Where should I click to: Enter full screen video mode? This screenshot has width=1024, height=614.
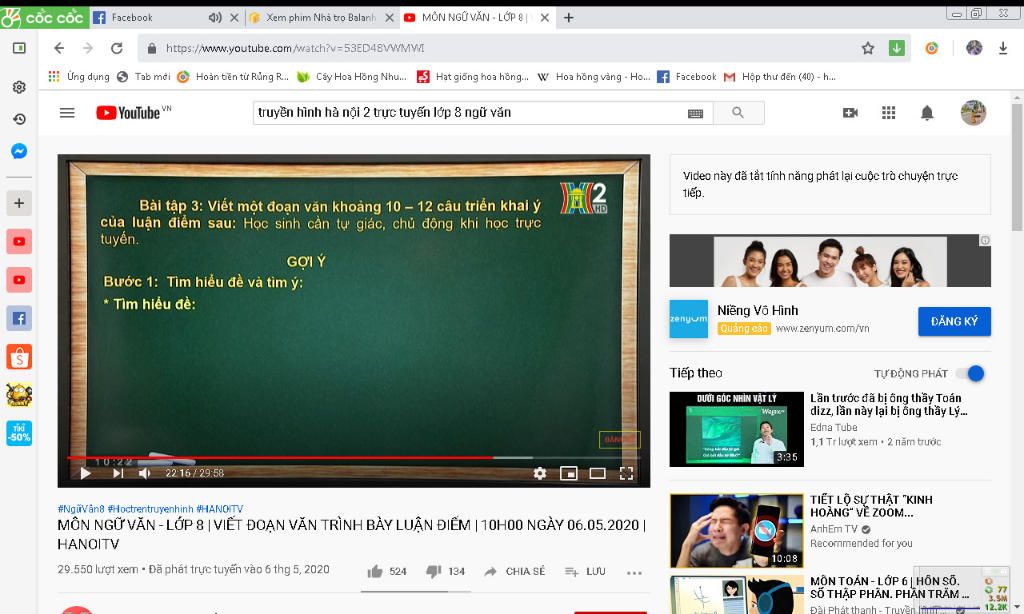[626, 473]
